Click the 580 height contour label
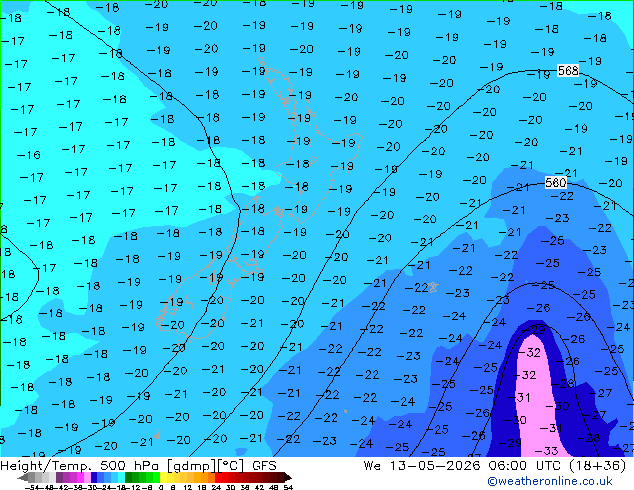Screen dimensions: 634x490 click(x=556, y=183)
